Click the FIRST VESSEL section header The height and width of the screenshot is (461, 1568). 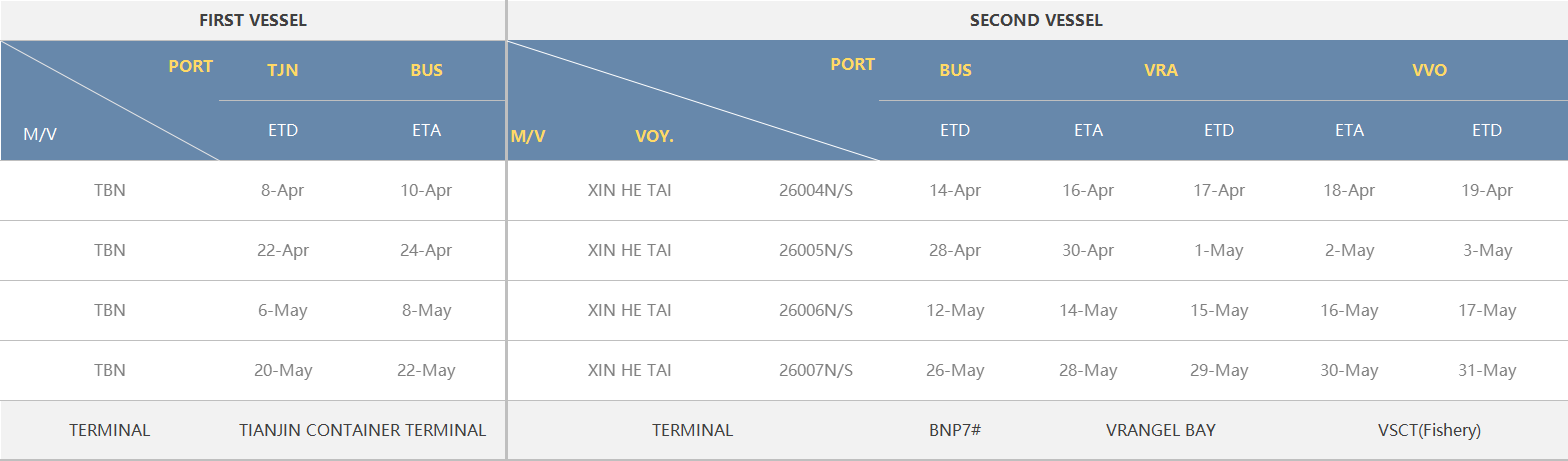252,20
